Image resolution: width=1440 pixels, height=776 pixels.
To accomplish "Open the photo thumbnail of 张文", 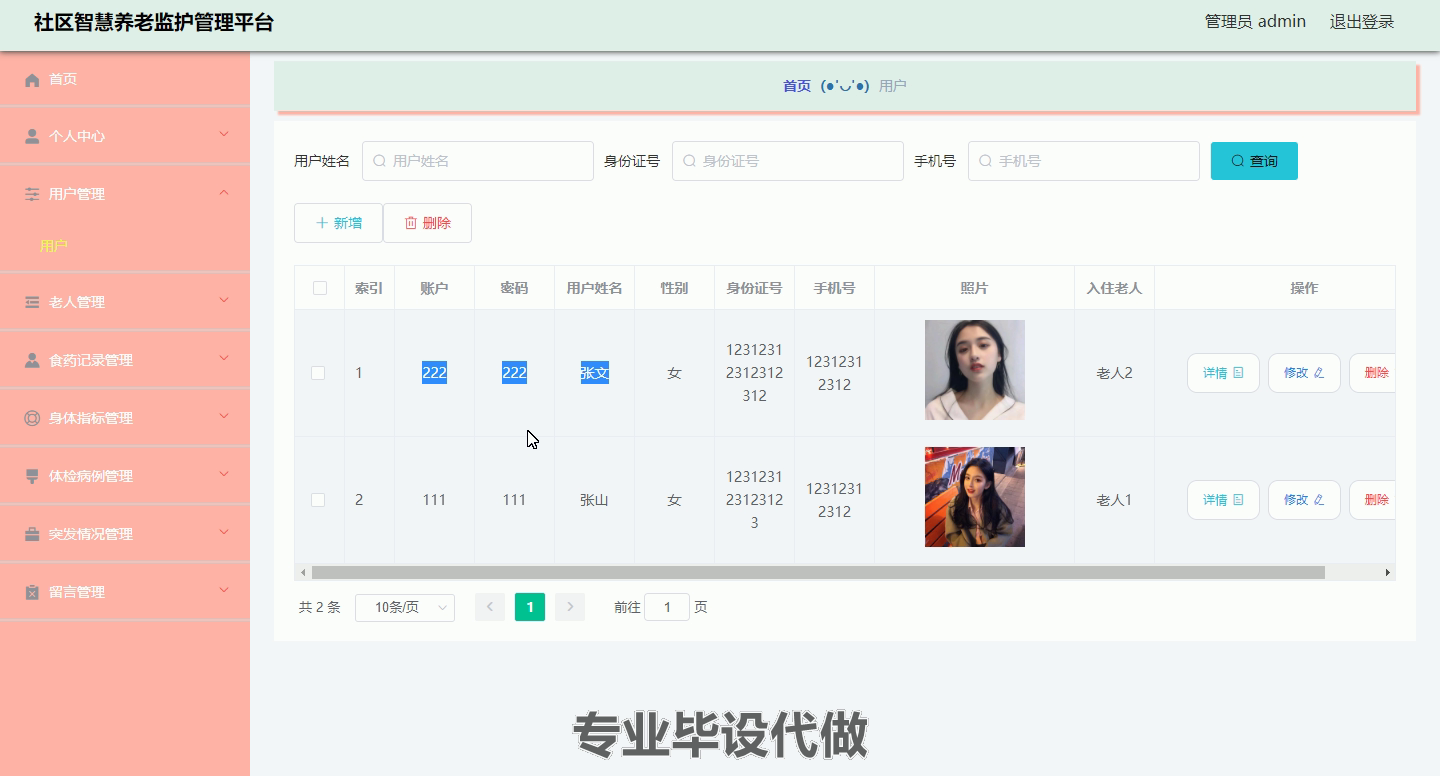I will click(x=975, y=370).
